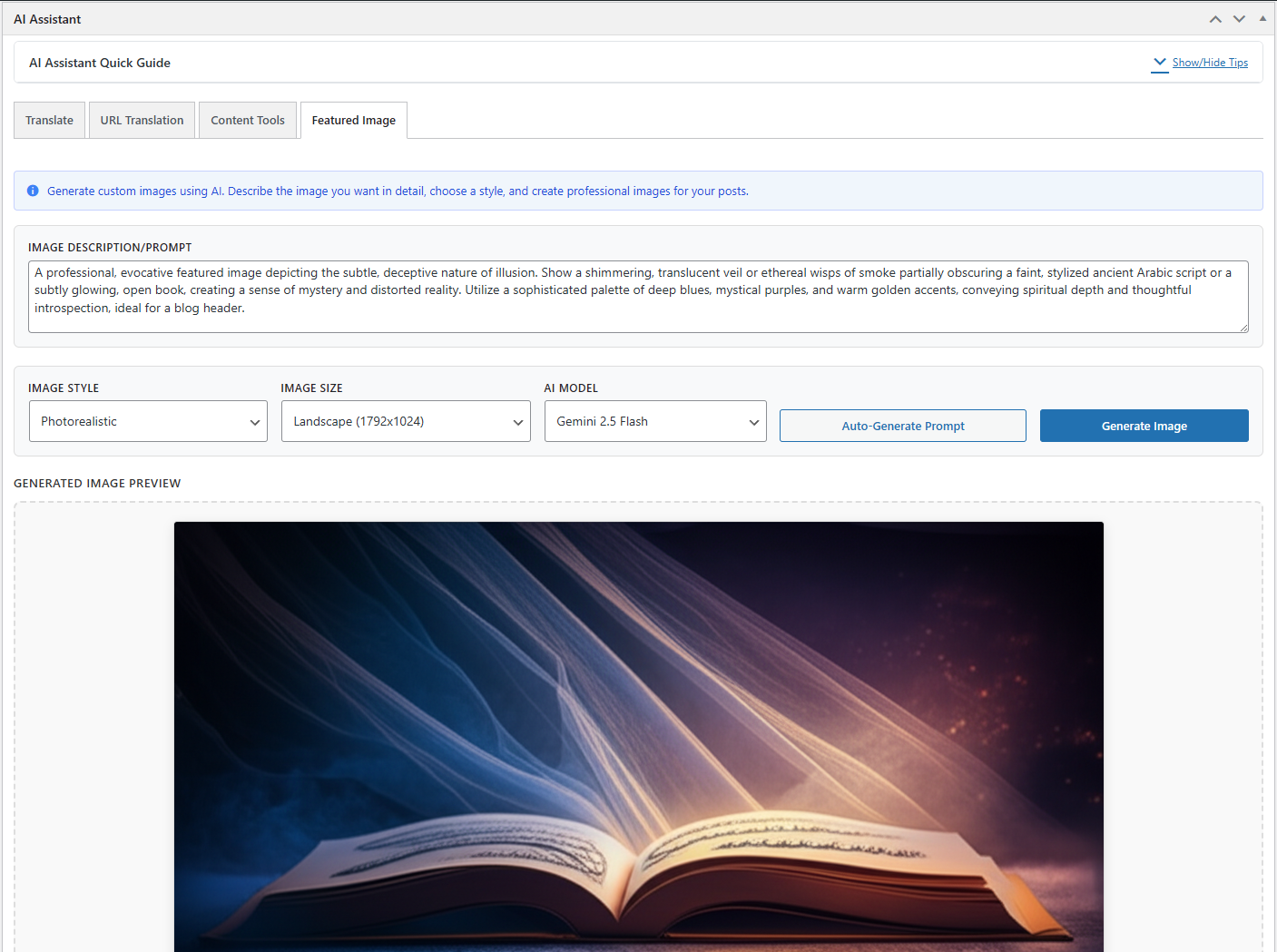Collapse AI Assistant panel triangle toggle
The height and width of the screenshot is (952, 1277).
coord(1262,18)
